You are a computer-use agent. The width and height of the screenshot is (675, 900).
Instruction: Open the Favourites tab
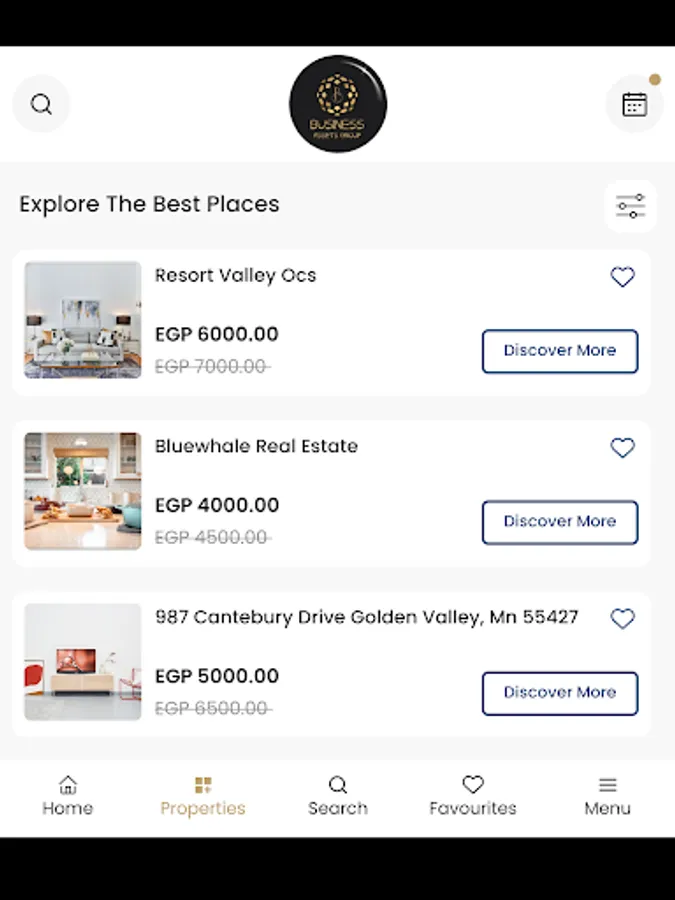pyautogui.click(x=473, y=796)
